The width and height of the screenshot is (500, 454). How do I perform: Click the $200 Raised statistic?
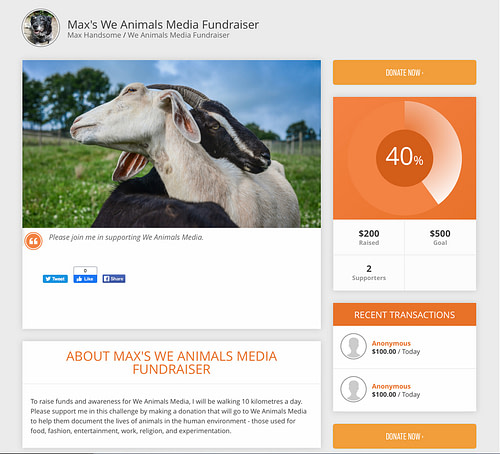coord(369,237)
